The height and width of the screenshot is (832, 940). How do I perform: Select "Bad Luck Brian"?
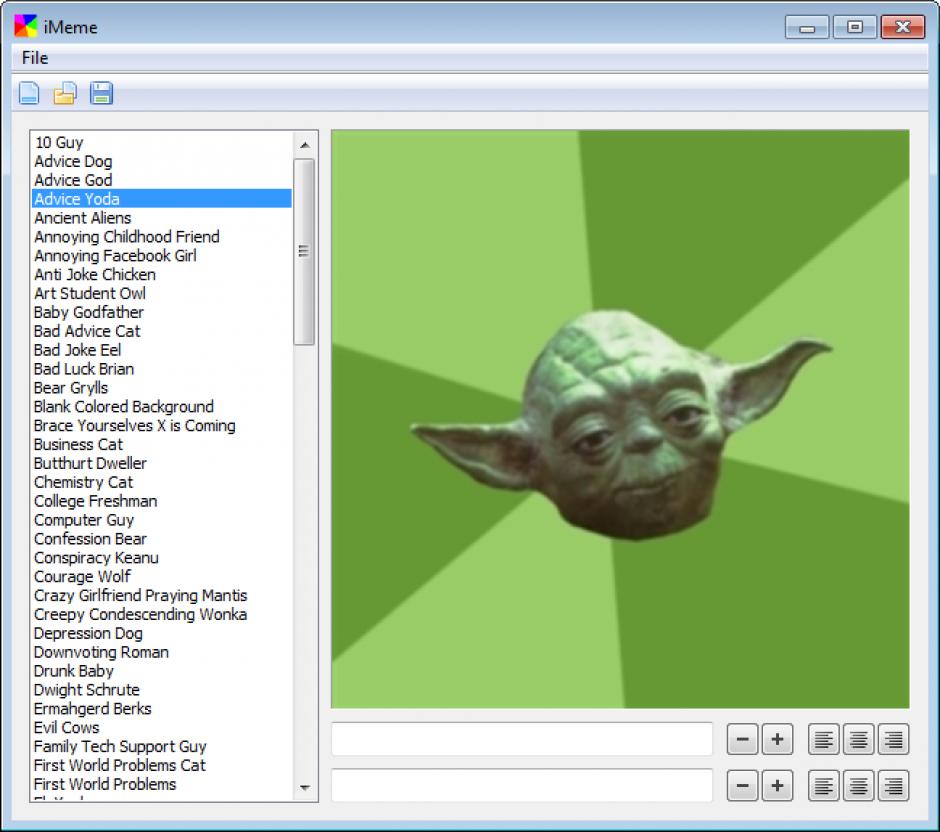[162, 369]
